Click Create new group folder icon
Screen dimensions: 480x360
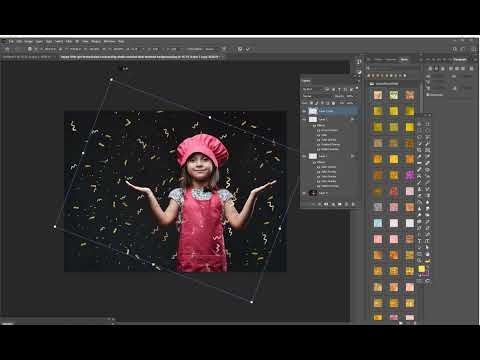click(x=340, y=204)
